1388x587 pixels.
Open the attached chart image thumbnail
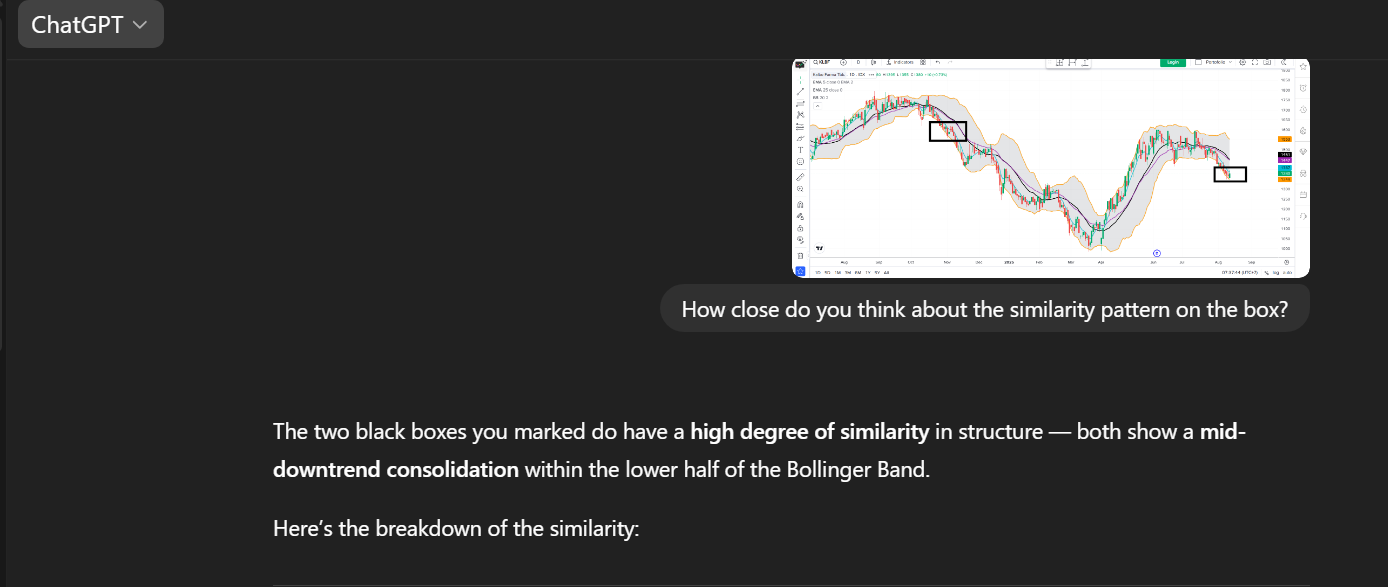(1051, 167)
